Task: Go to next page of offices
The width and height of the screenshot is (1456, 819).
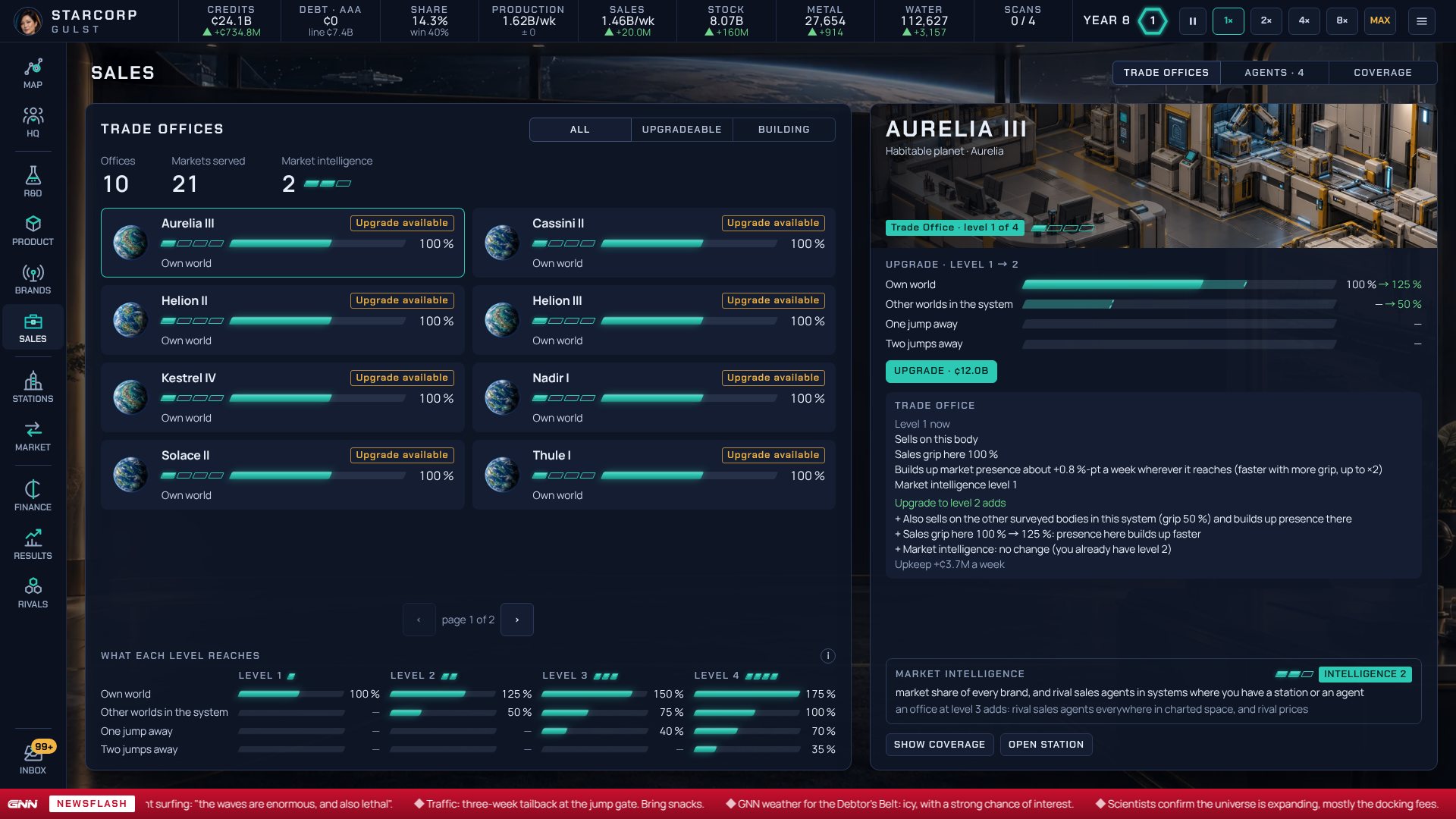Action: [x=517, y=620]
